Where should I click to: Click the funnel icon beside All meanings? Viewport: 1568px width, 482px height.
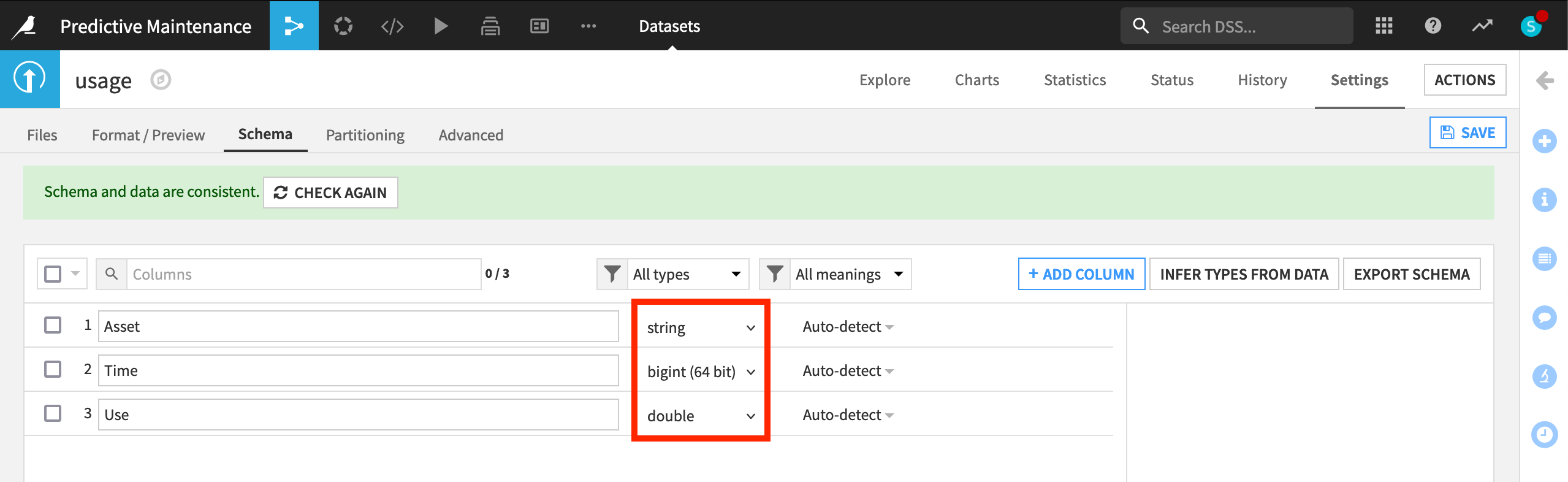point(775,274)
